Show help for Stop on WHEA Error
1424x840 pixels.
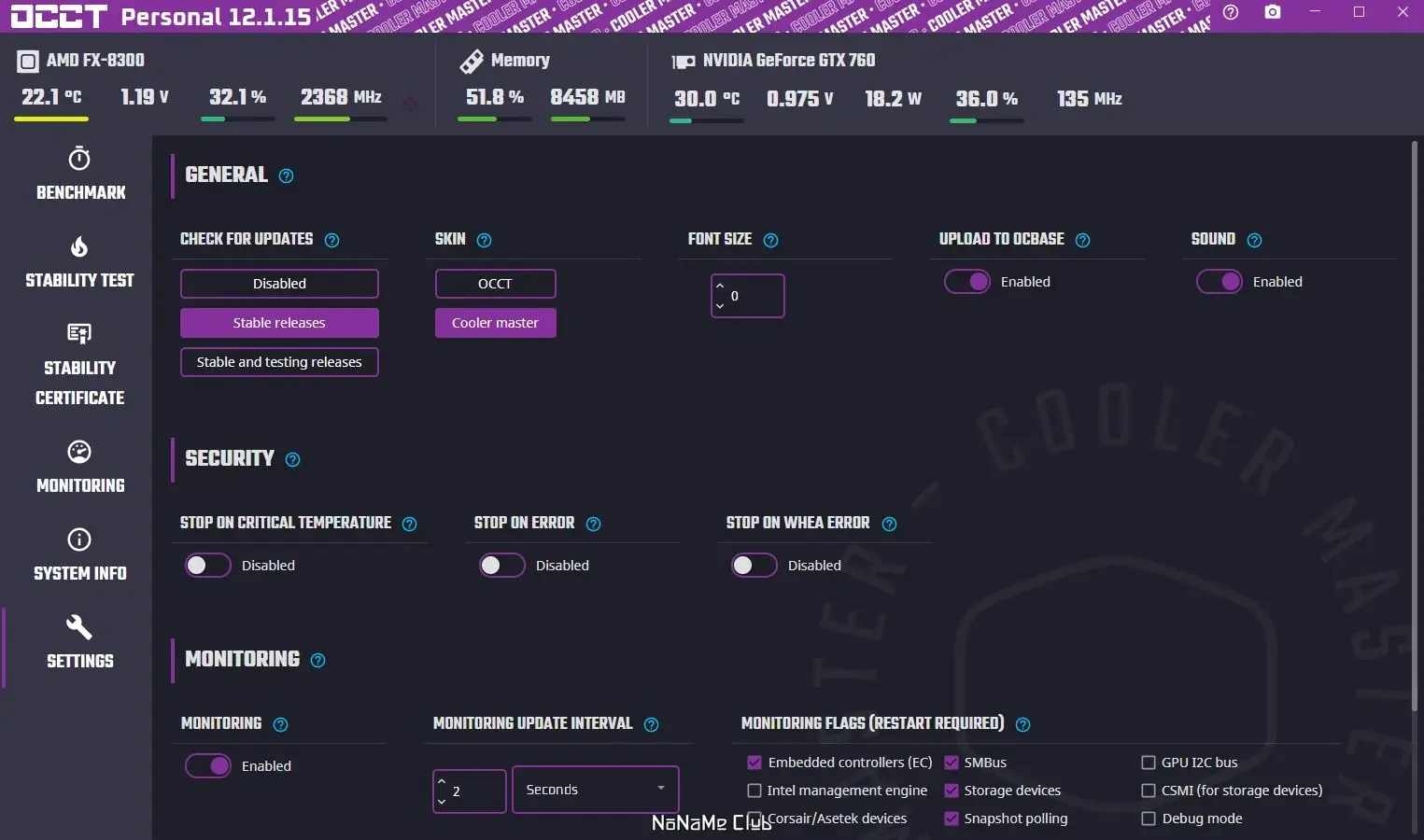(x=889, y=524)
